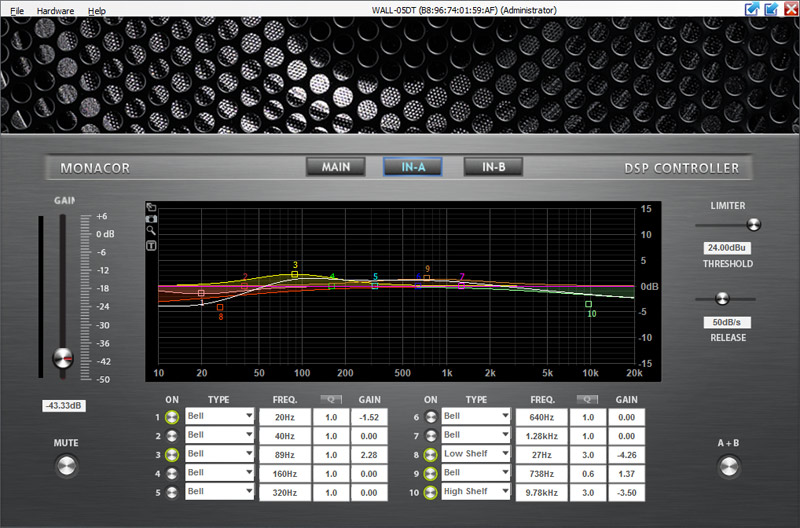Click the download arrow icon in title bar
Viewport: 800px width, 528px height.
point(771,9)
